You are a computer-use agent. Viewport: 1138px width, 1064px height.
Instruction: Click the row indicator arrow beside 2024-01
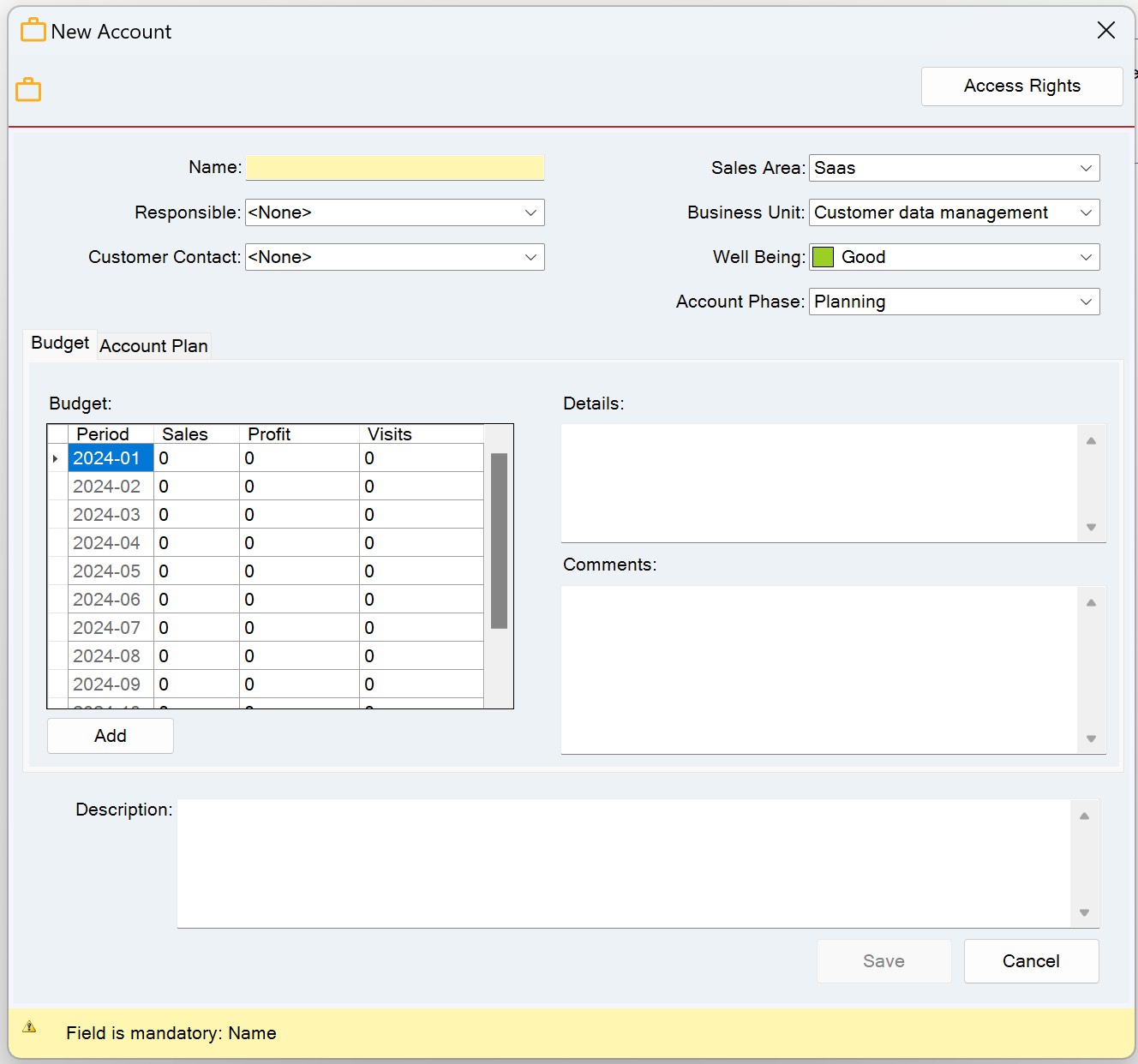point(56,458)
